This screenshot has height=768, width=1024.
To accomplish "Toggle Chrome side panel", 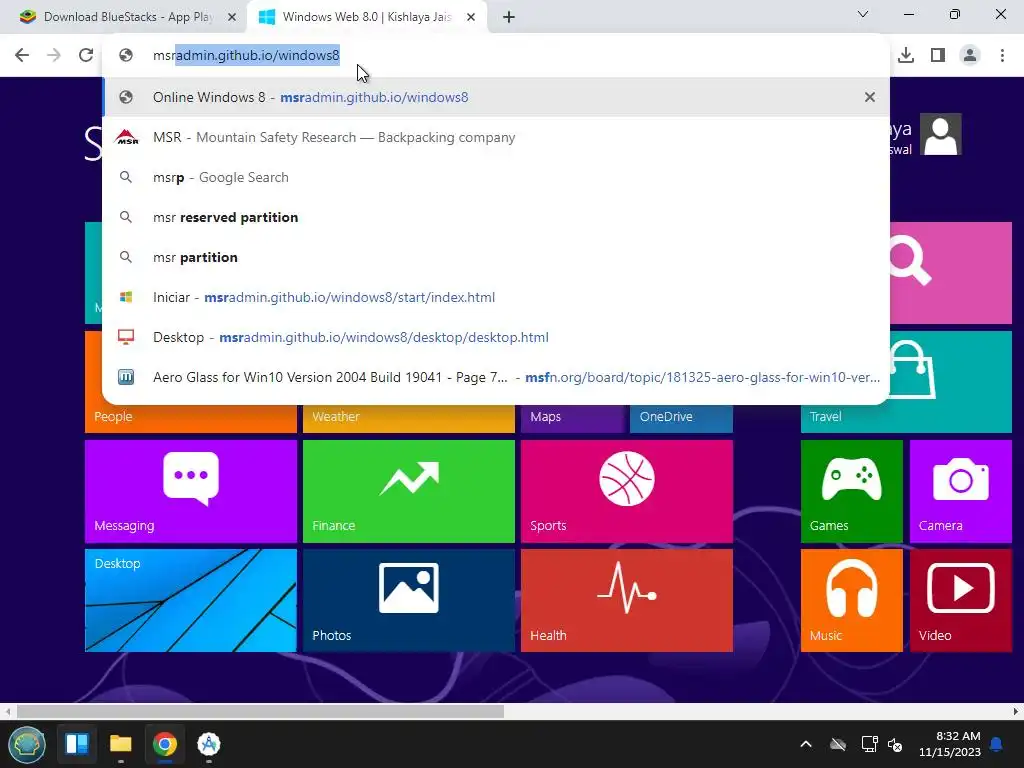I will coord(938,55).
